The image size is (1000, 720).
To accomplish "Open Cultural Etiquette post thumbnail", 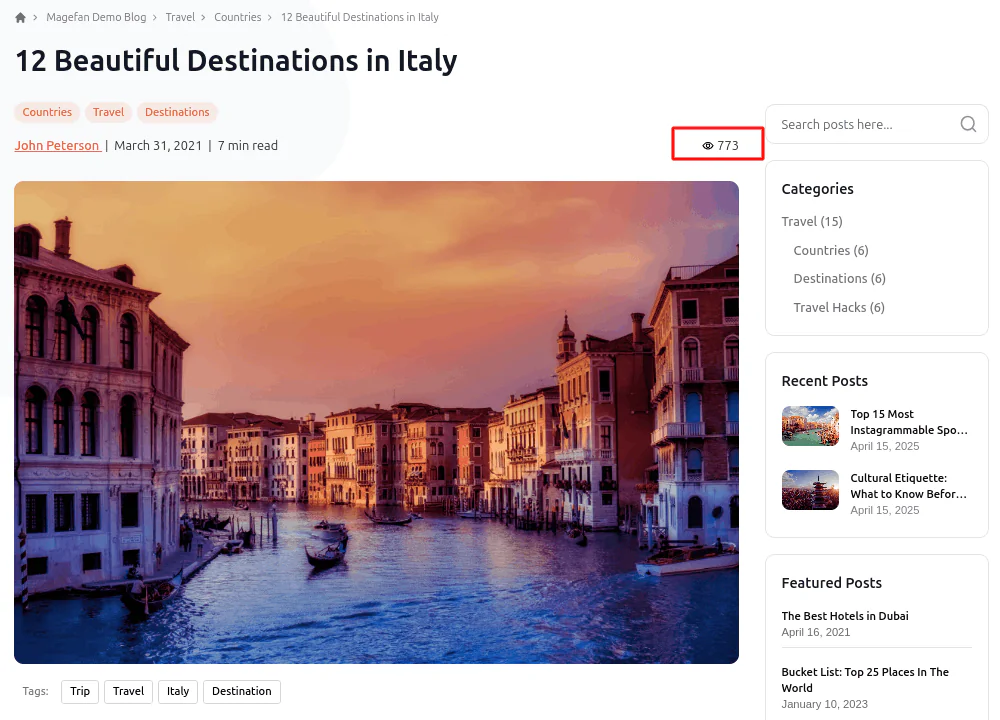I will (810, 490).
